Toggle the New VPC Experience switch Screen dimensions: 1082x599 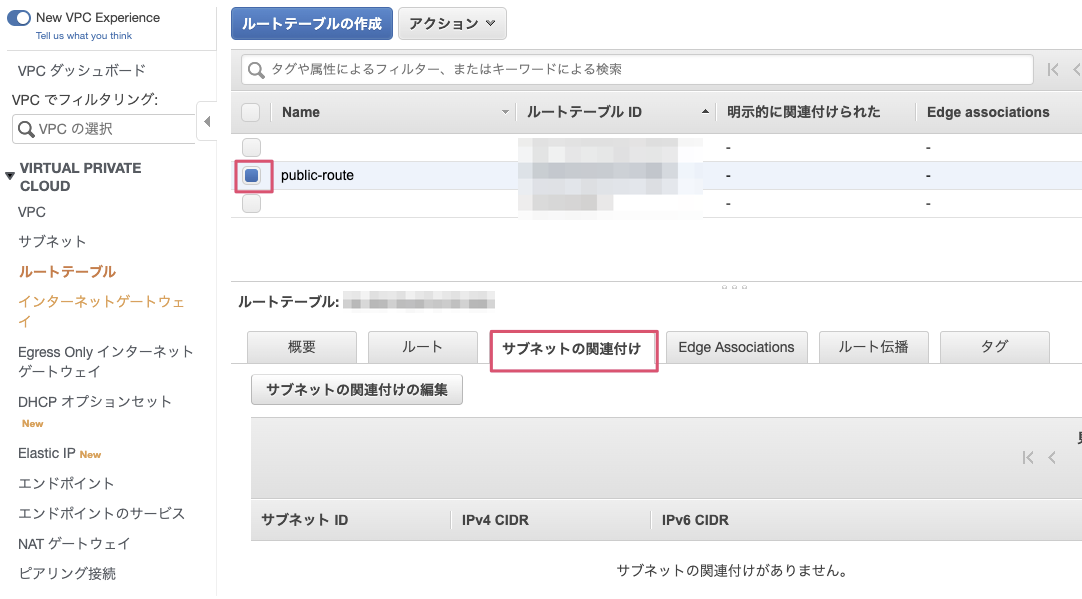point(19,18)
